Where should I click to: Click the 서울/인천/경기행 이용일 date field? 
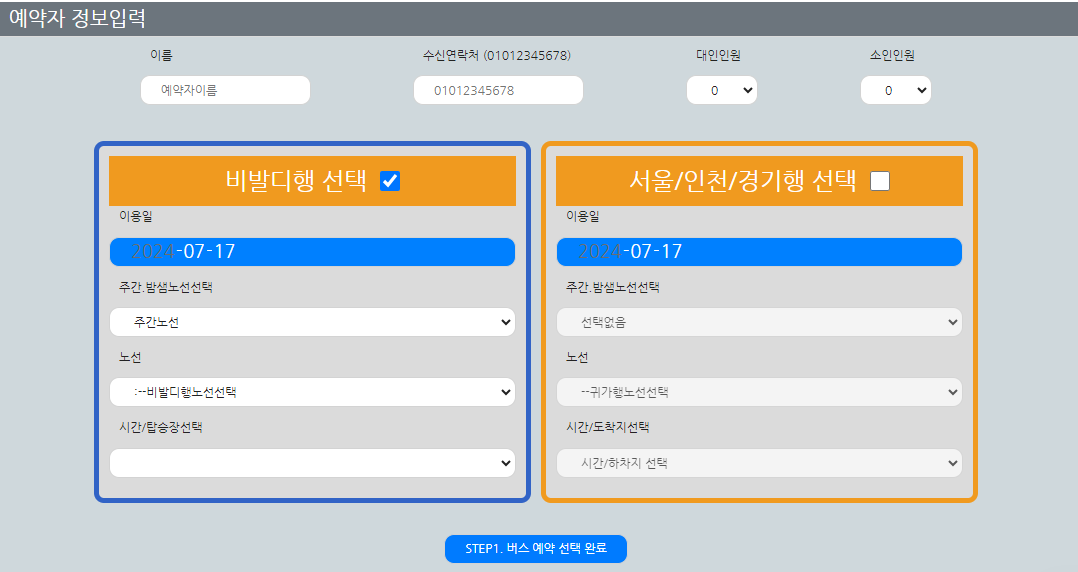[759, 252]
